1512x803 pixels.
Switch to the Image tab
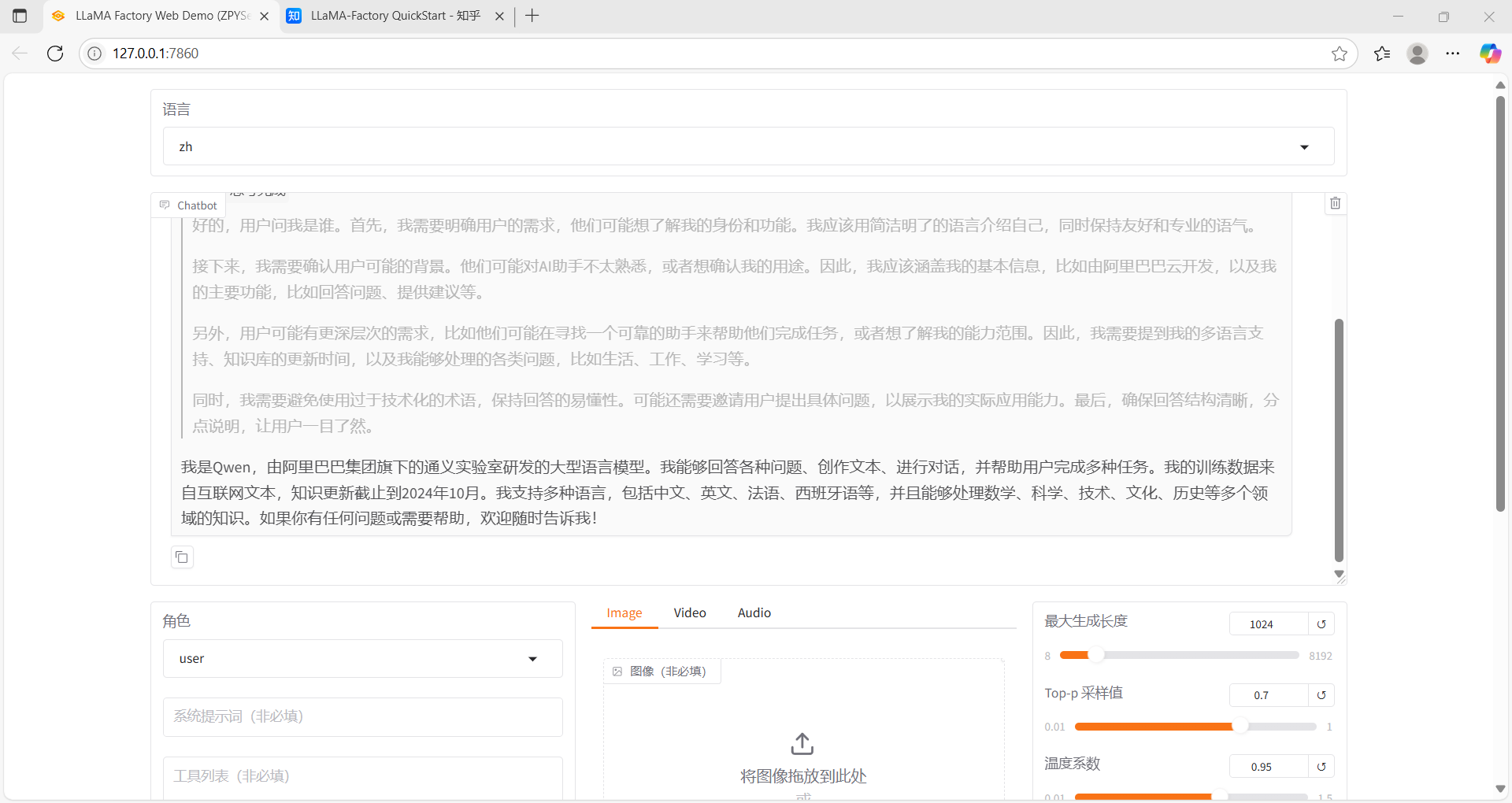coord(624,612)
